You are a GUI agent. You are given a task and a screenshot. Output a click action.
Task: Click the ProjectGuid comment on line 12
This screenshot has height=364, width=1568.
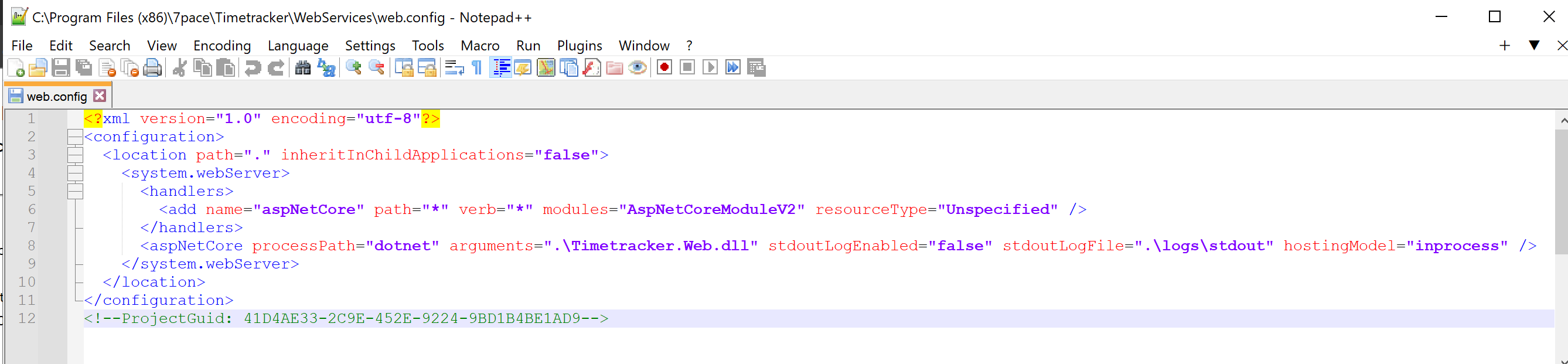coord(346,318)
